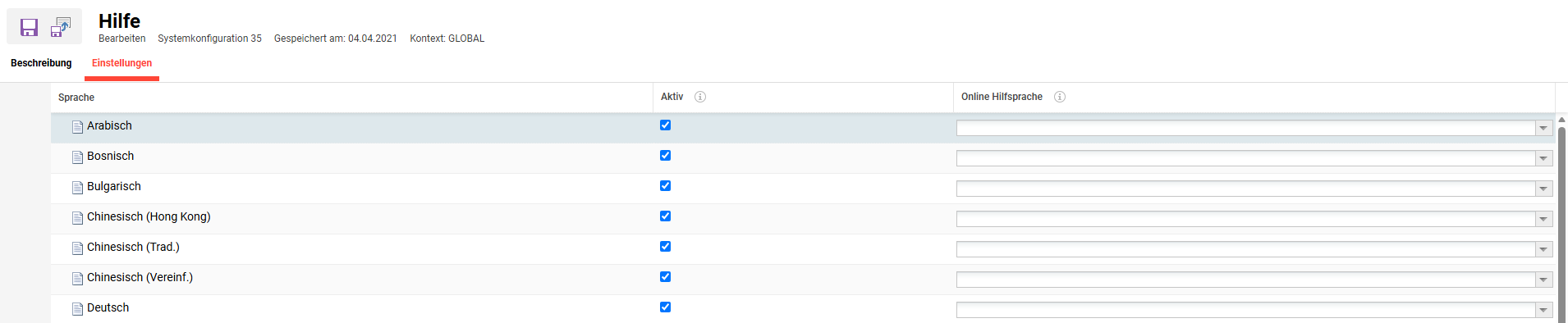Toggle Aktiv checkbox for Deutsch
The width and height of the screenshot is (1568, 323).
(665, 307)
